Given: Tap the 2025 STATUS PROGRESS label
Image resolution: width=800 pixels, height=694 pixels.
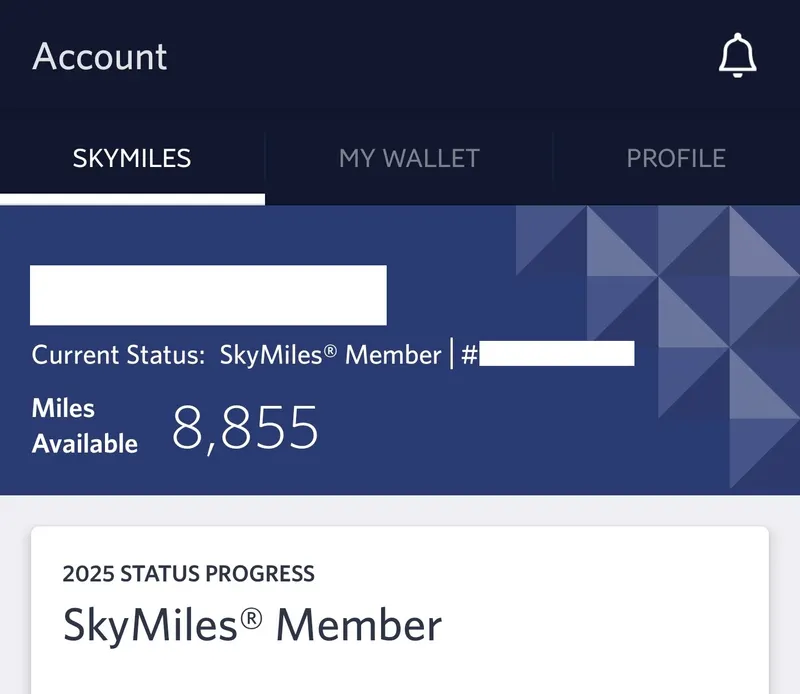Looking at the screenshot, I should tap(188, 574).
